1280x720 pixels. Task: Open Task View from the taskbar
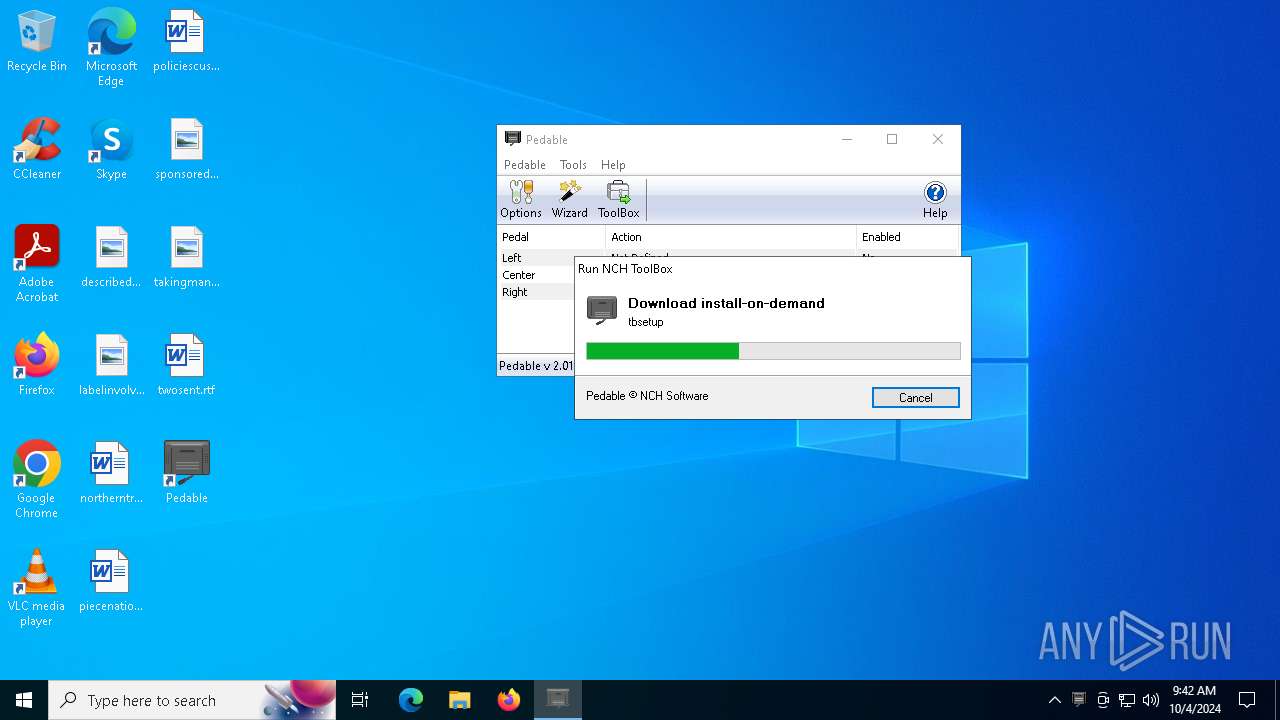click(360, 700)
